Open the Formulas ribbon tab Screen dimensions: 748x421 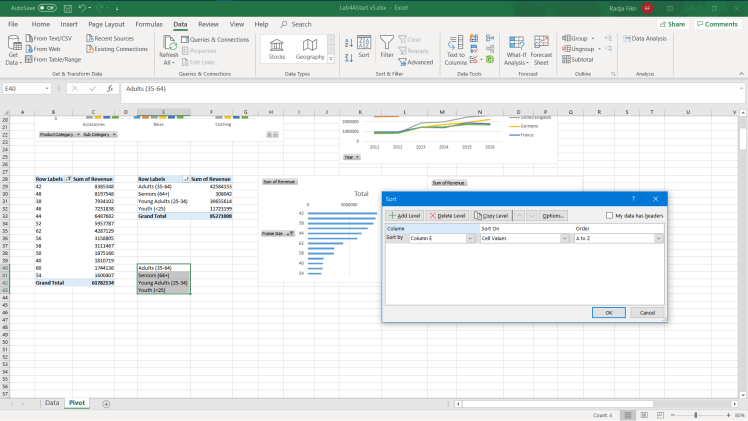[x=149, y=23]
